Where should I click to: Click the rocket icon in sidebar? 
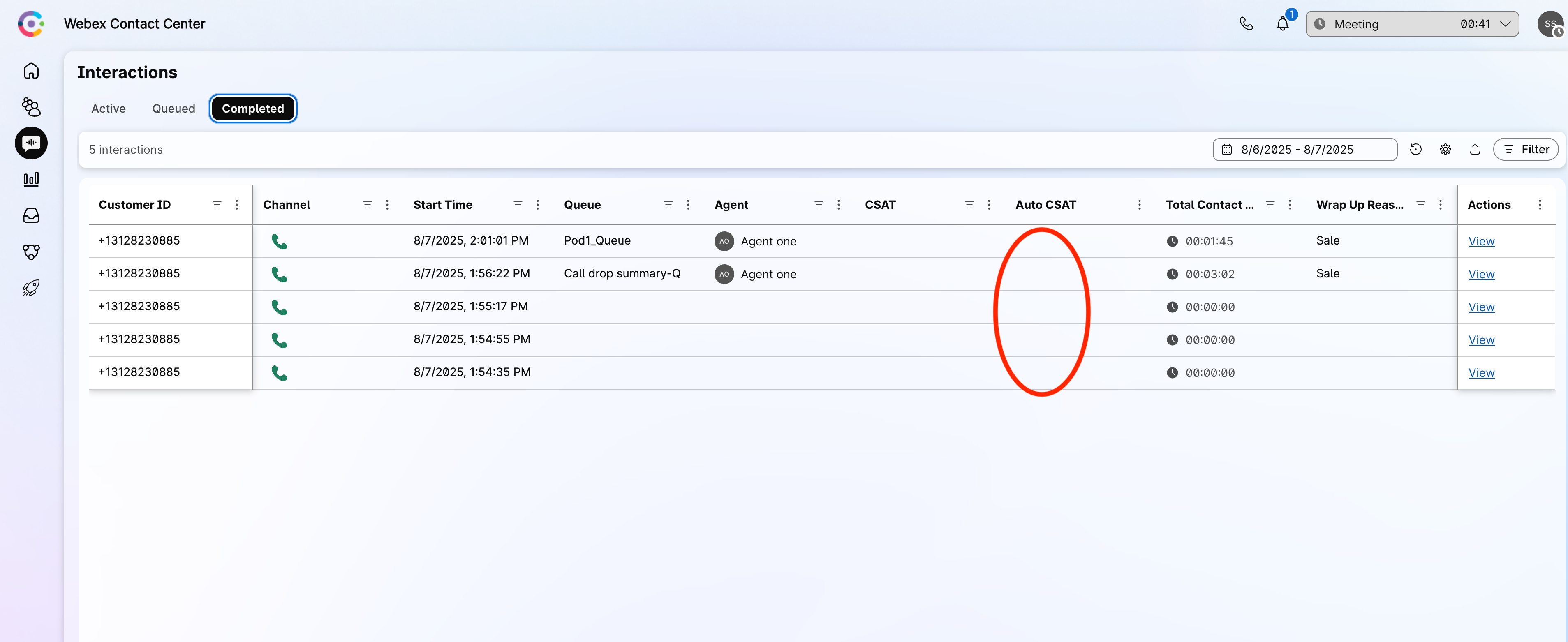point(31,288)
